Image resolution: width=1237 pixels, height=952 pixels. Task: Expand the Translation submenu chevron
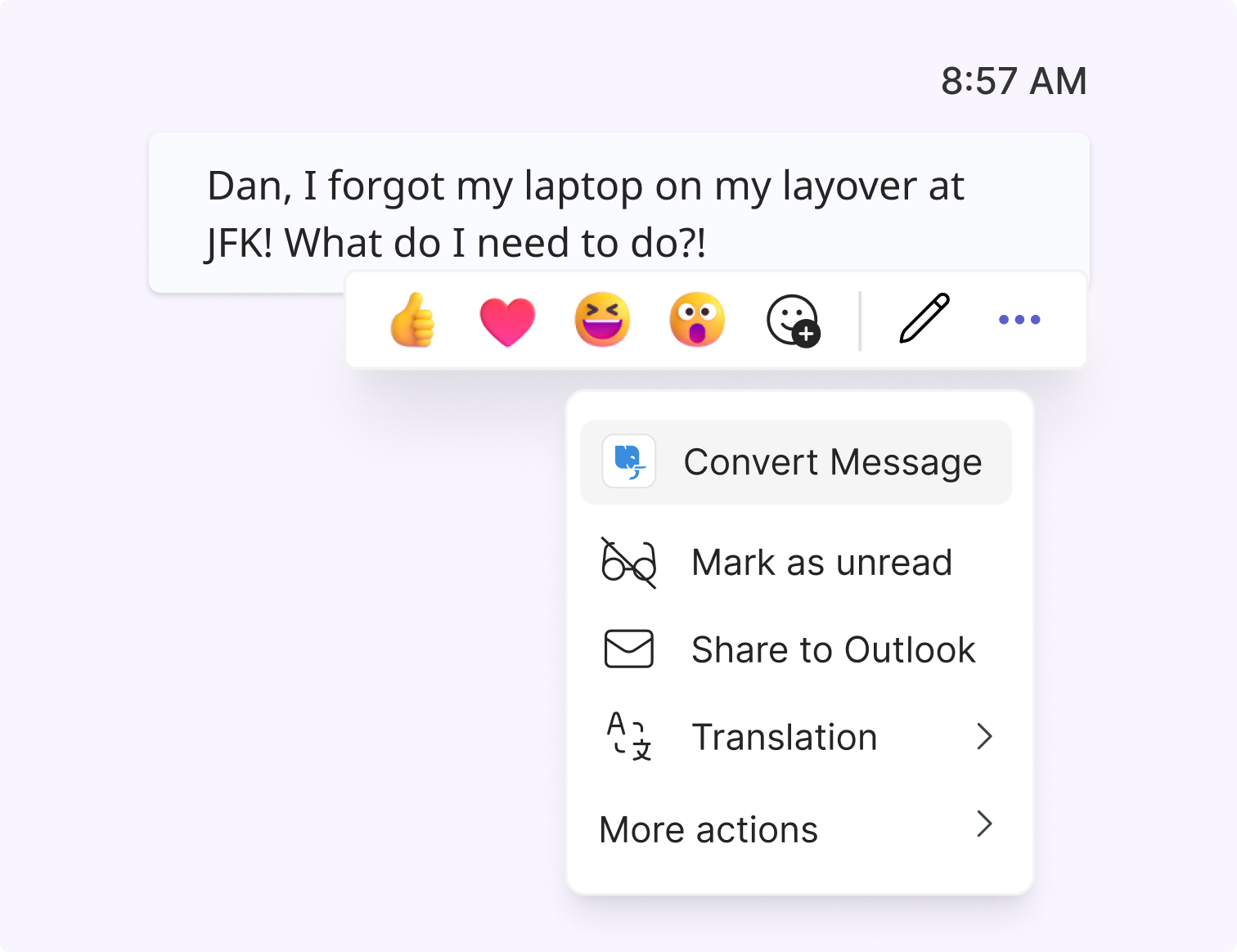985,737
